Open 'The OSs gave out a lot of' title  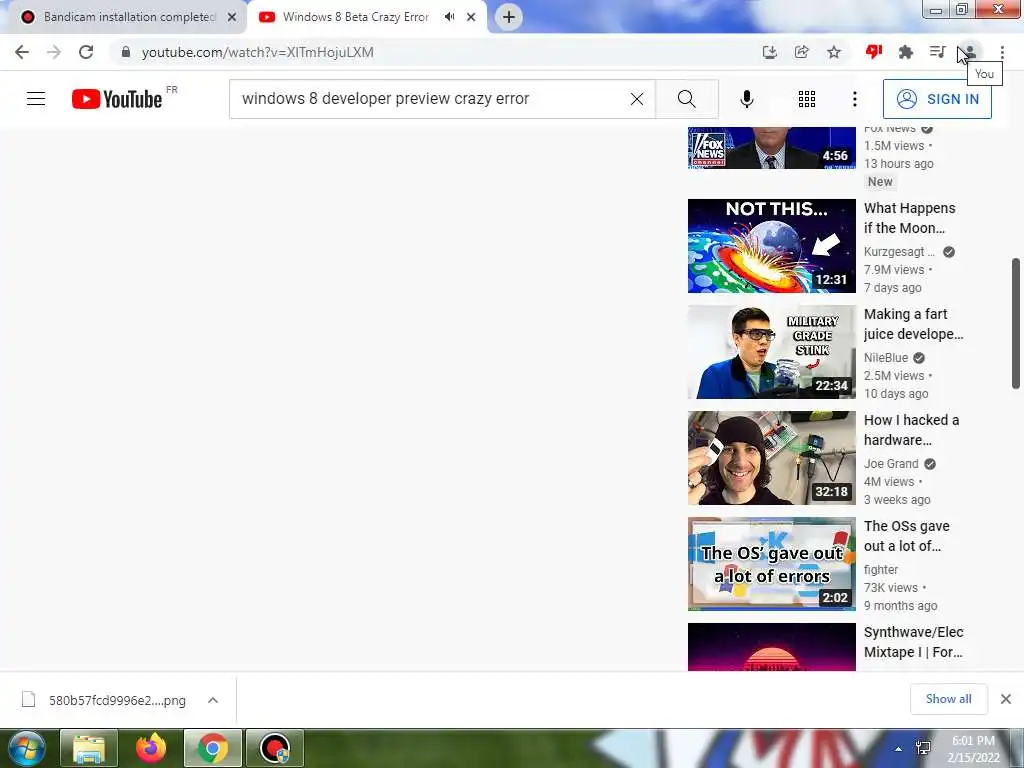click(907, 536)
